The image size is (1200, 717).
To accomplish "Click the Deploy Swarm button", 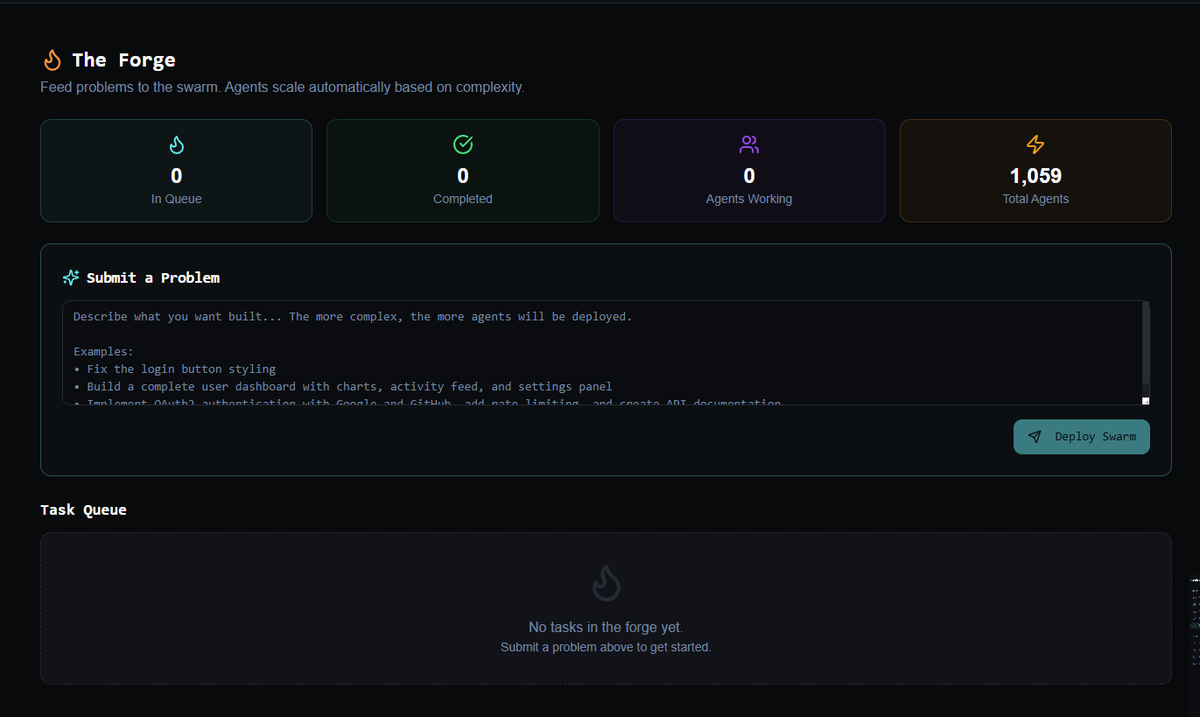I will (x=1081, y=437).
